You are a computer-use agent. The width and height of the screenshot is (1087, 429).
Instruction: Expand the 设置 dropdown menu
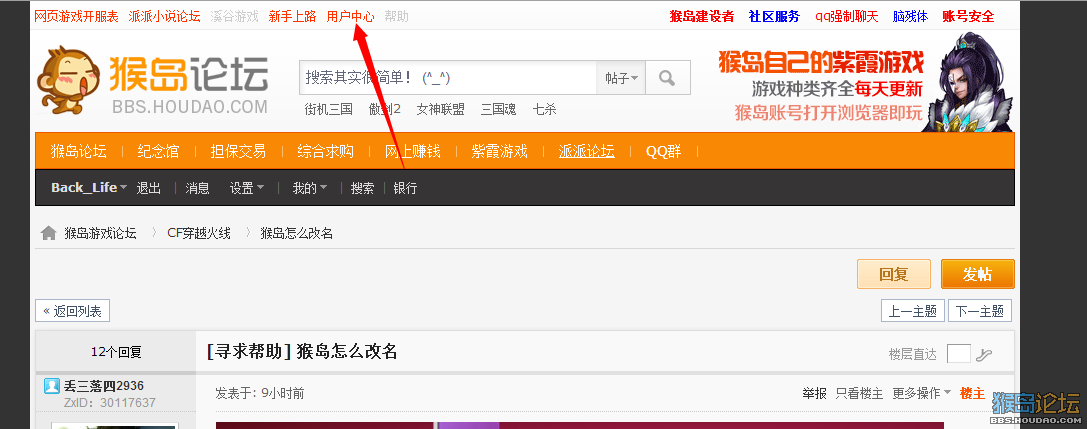pyautogui.click(x=247, y=188)
